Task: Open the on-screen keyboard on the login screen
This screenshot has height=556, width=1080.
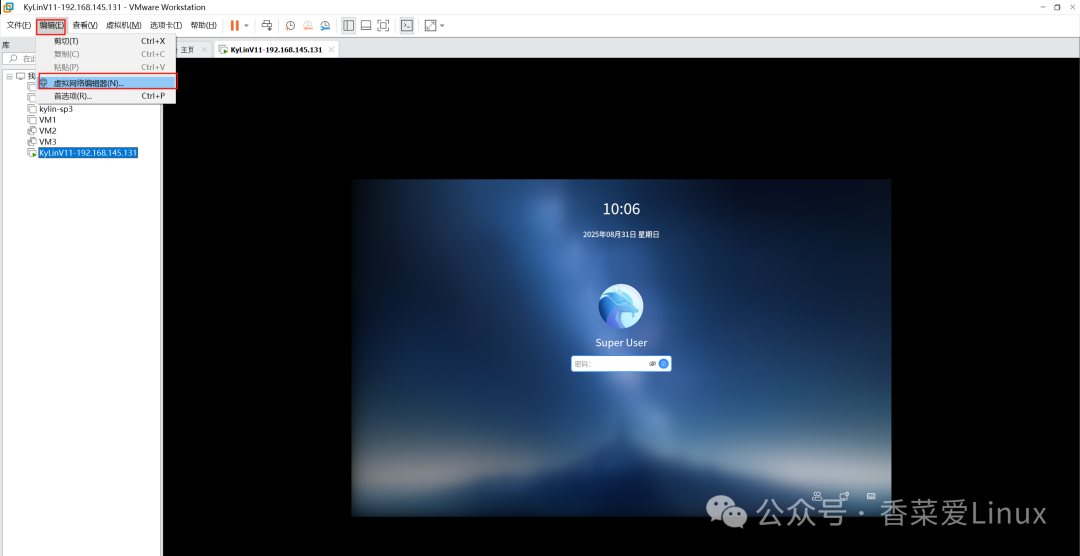Action: (871, 495)
